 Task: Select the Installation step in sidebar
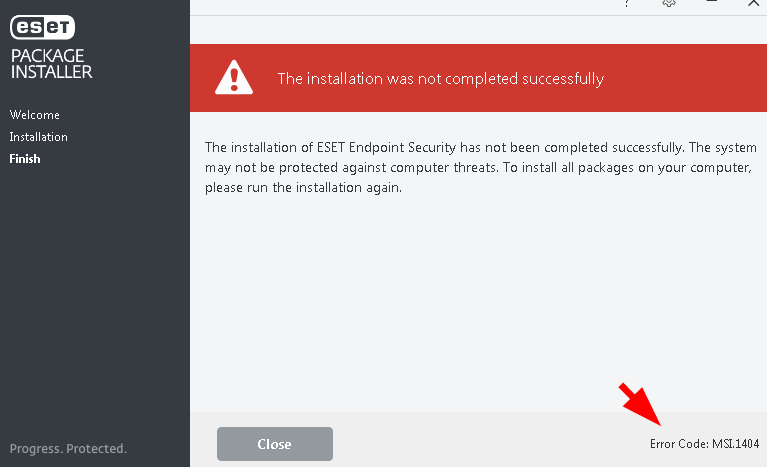(39, 137)
